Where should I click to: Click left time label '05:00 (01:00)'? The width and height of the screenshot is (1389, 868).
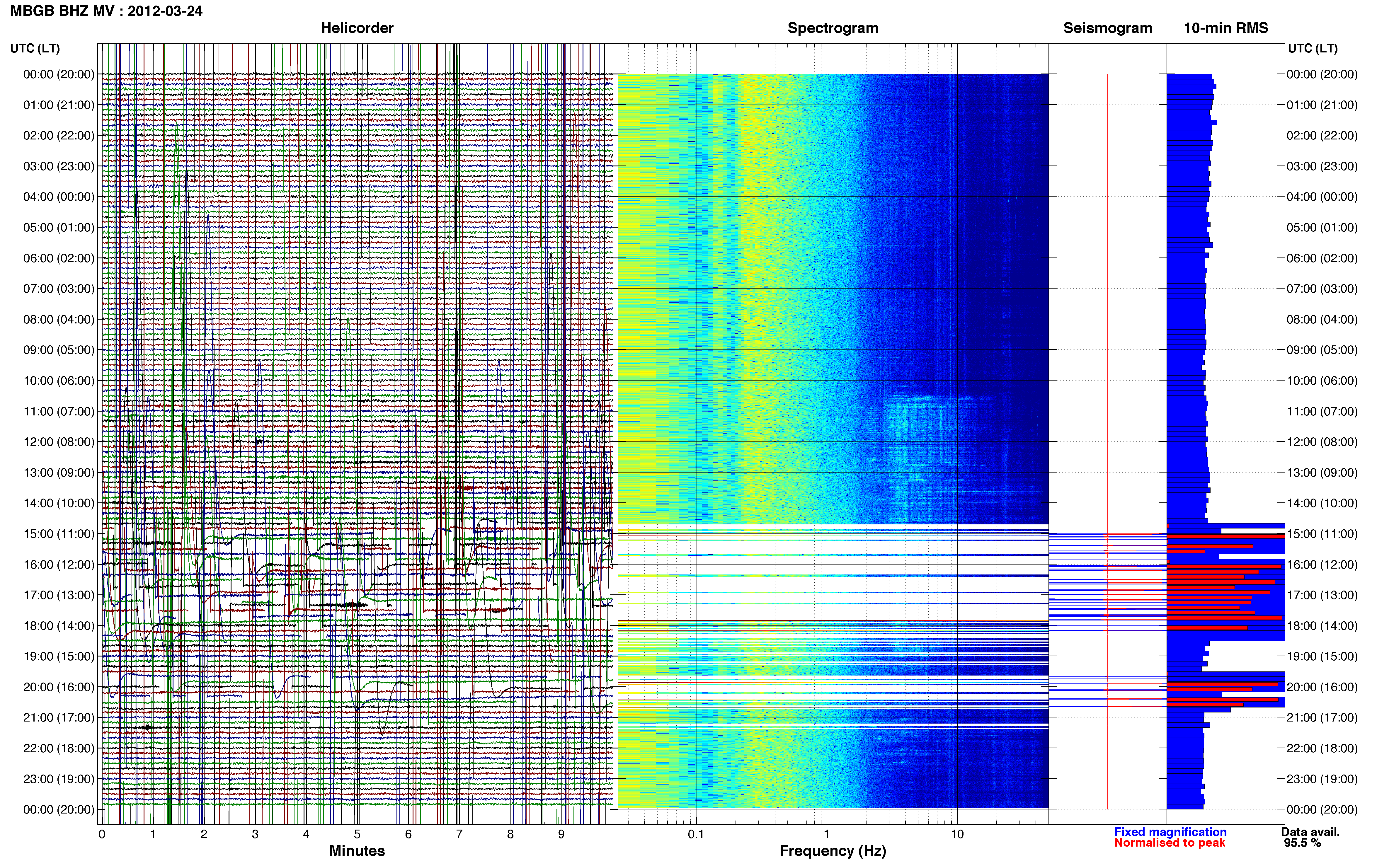(x=59, y=227)
